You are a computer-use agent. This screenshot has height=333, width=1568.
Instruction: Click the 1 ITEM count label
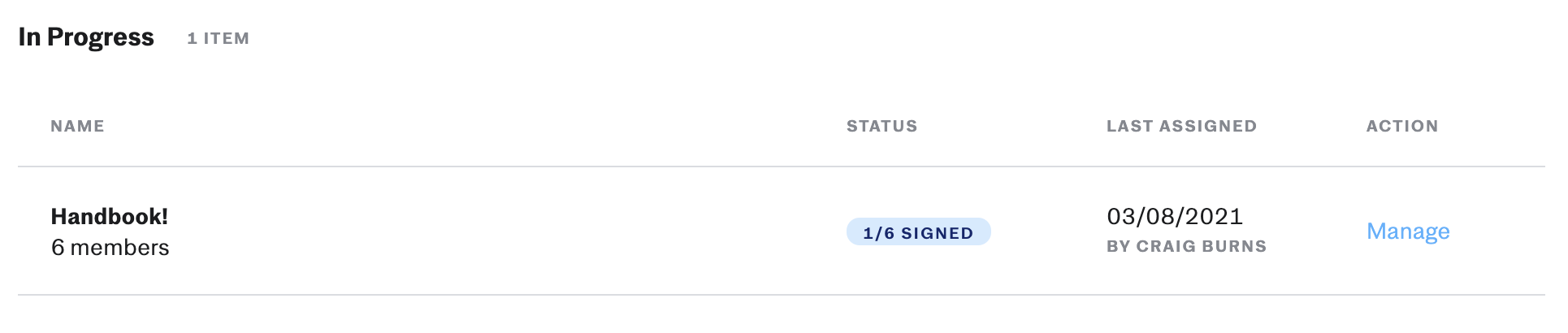pos(218,38)
